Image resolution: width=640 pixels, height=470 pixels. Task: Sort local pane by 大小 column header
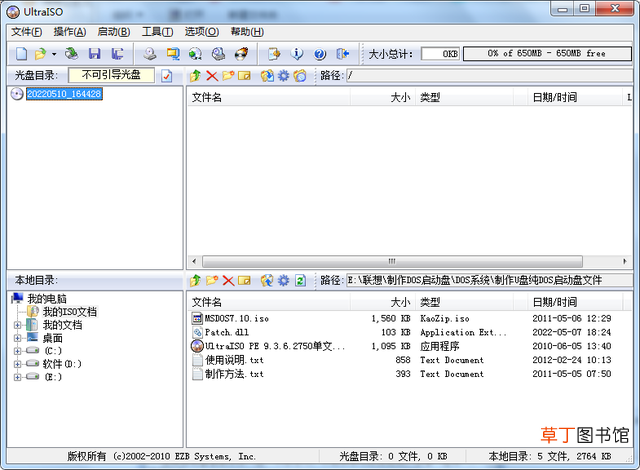pyautogui.click(x=382, y=302)
